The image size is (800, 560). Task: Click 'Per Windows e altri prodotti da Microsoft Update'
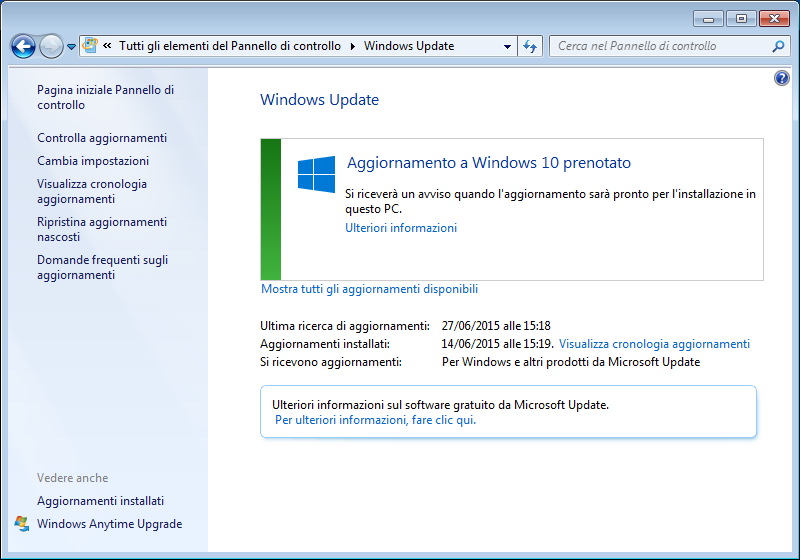tap(571, 362)
